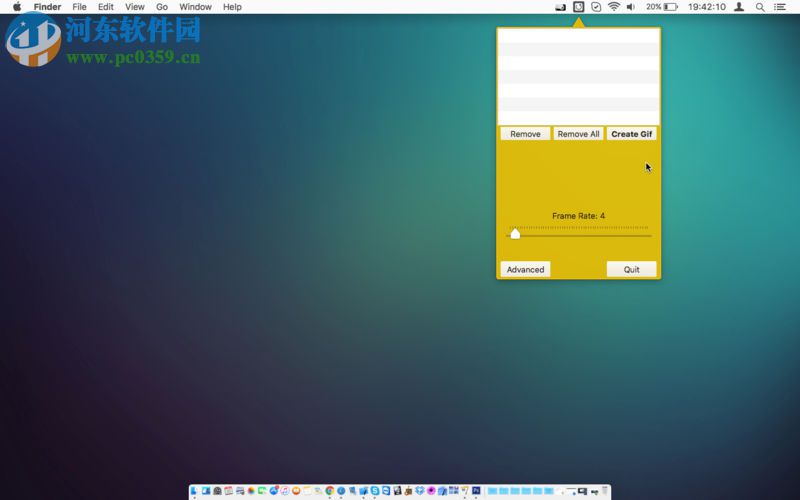The image size is (800, 500).
Task: Open the File menu
Action: click(79, 7)
